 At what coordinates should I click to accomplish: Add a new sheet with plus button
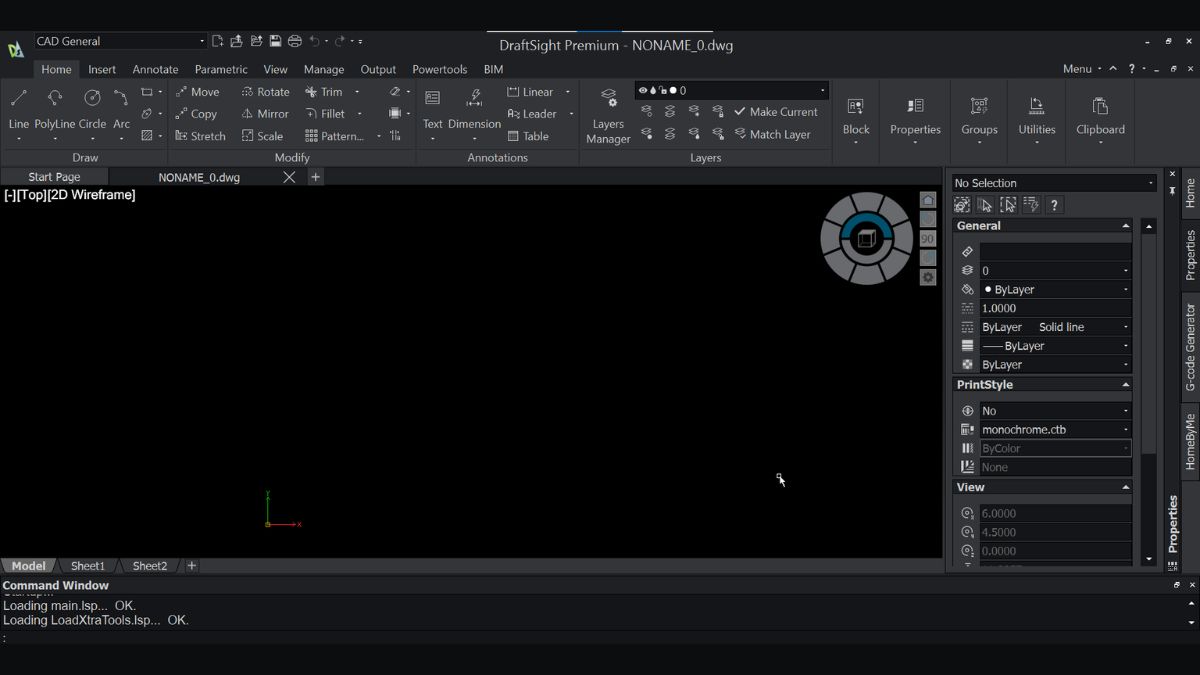191,566
